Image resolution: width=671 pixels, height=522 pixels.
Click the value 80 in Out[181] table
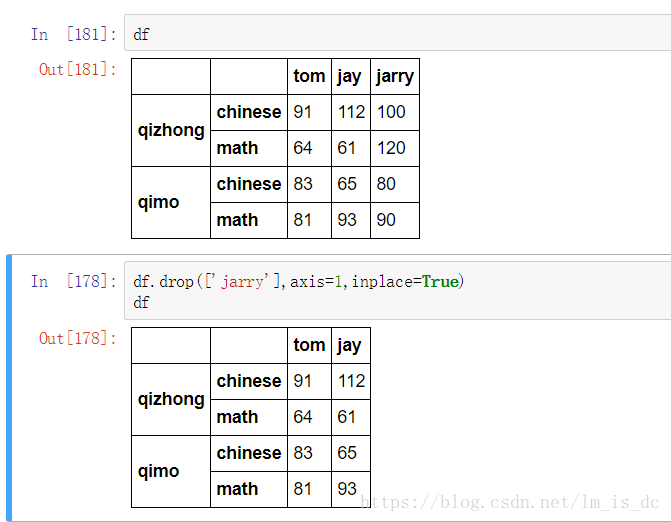click(395, 184)
